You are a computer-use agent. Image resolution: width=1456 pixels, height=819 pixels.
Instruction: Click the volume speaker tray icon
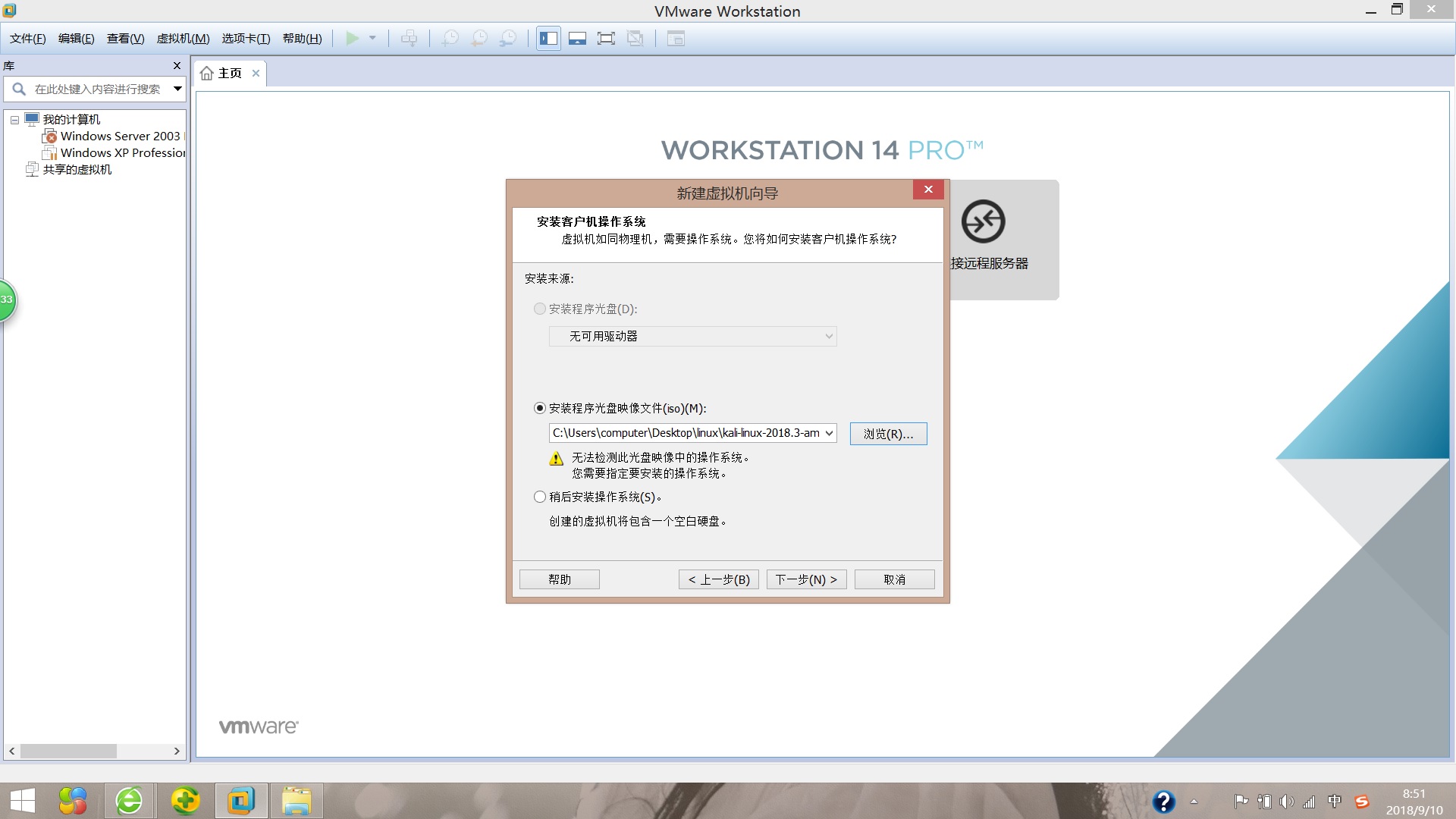tap(1287, 802)
